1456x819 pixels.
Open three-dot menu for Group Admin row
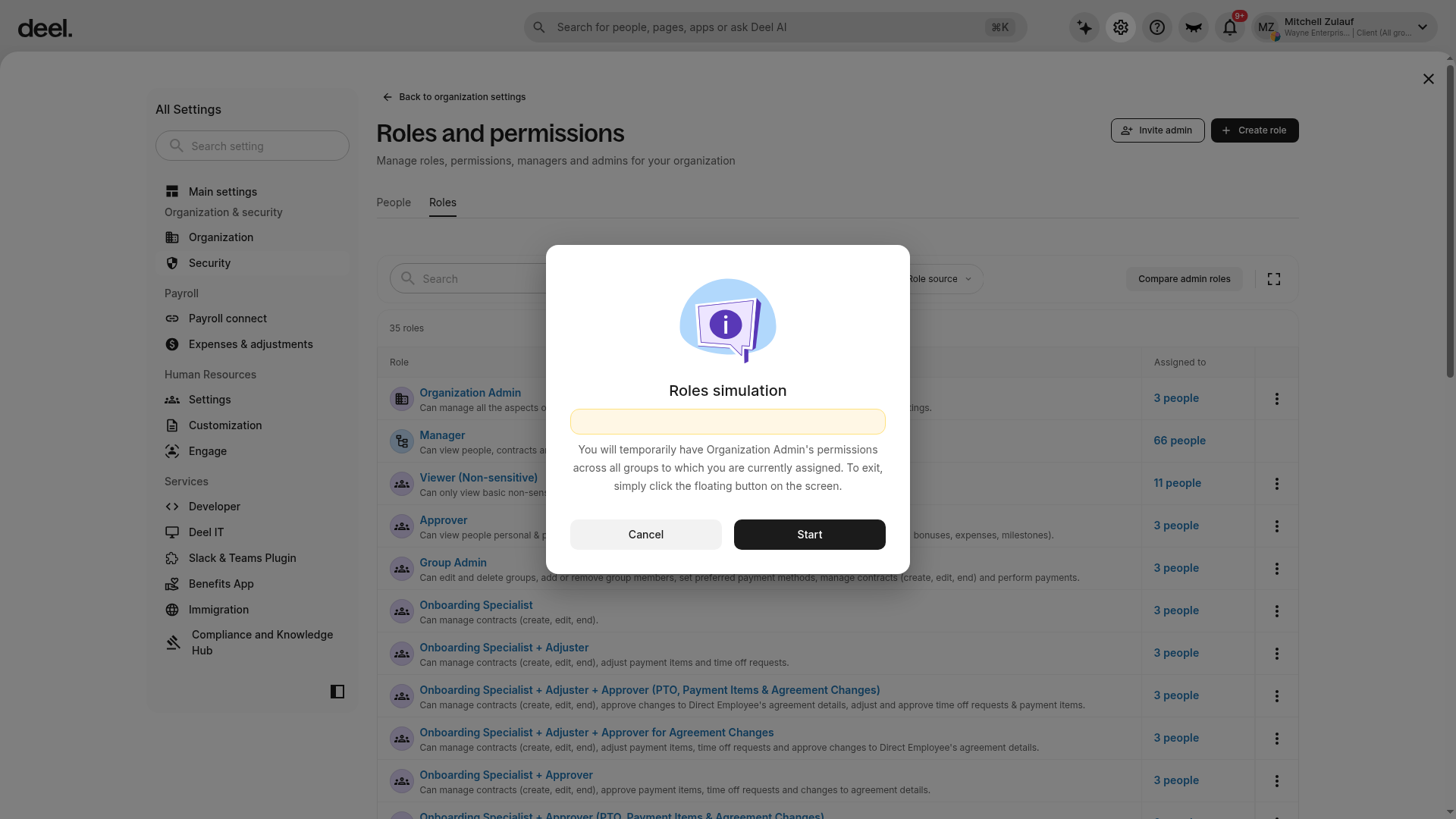tap(1277, 569)
